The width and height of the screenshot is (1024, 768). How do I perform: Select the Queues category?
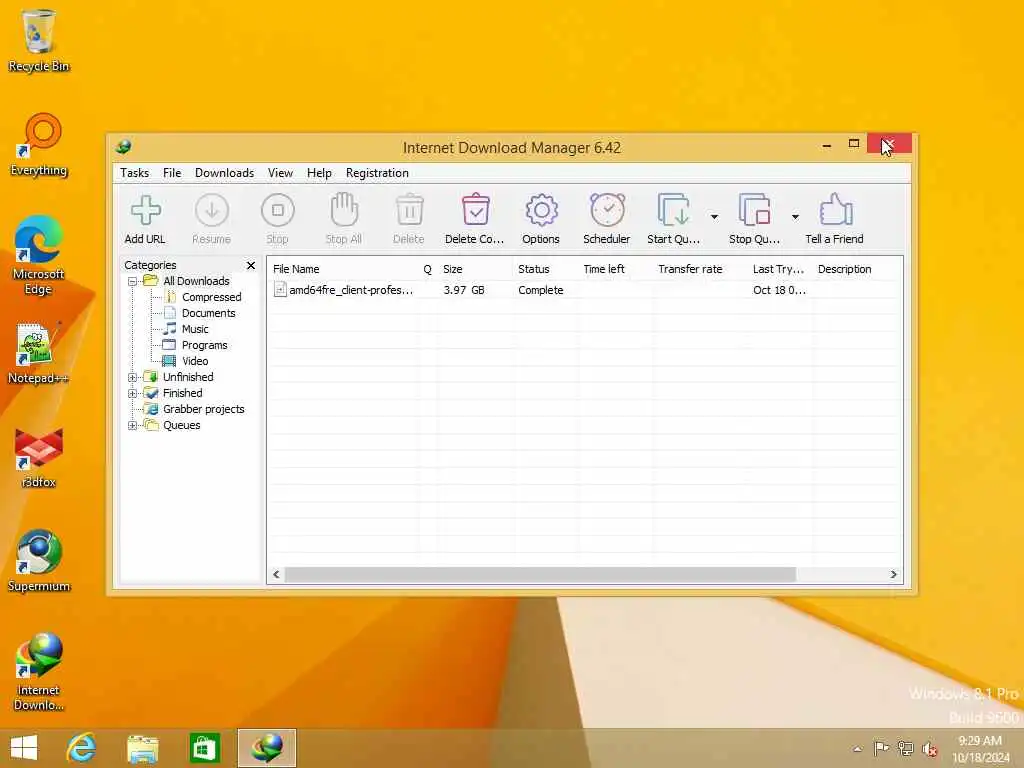(182, 425)
